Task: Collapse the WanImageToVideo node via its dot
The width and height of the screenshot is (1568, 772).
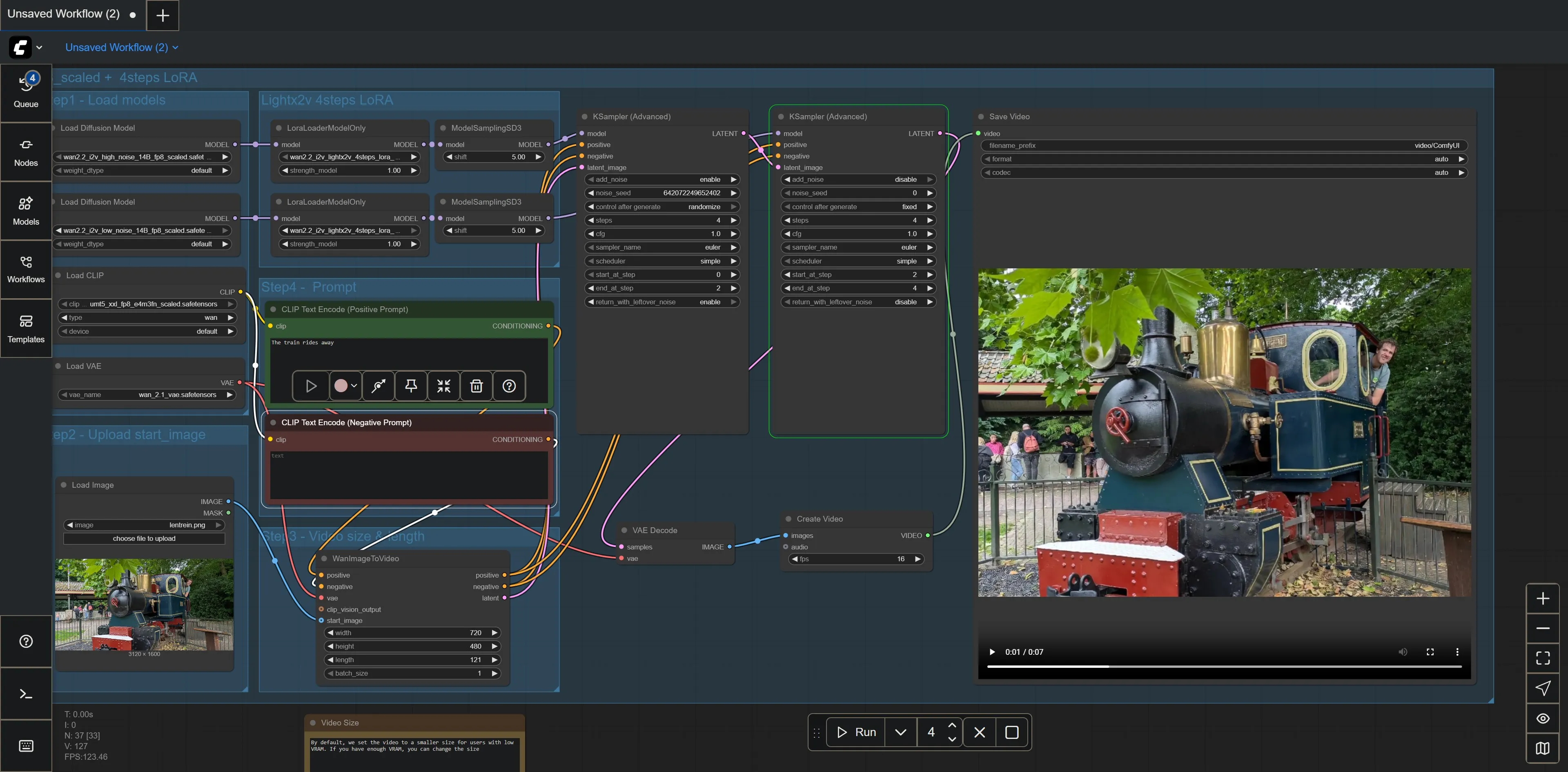Action: click(324, 558)
